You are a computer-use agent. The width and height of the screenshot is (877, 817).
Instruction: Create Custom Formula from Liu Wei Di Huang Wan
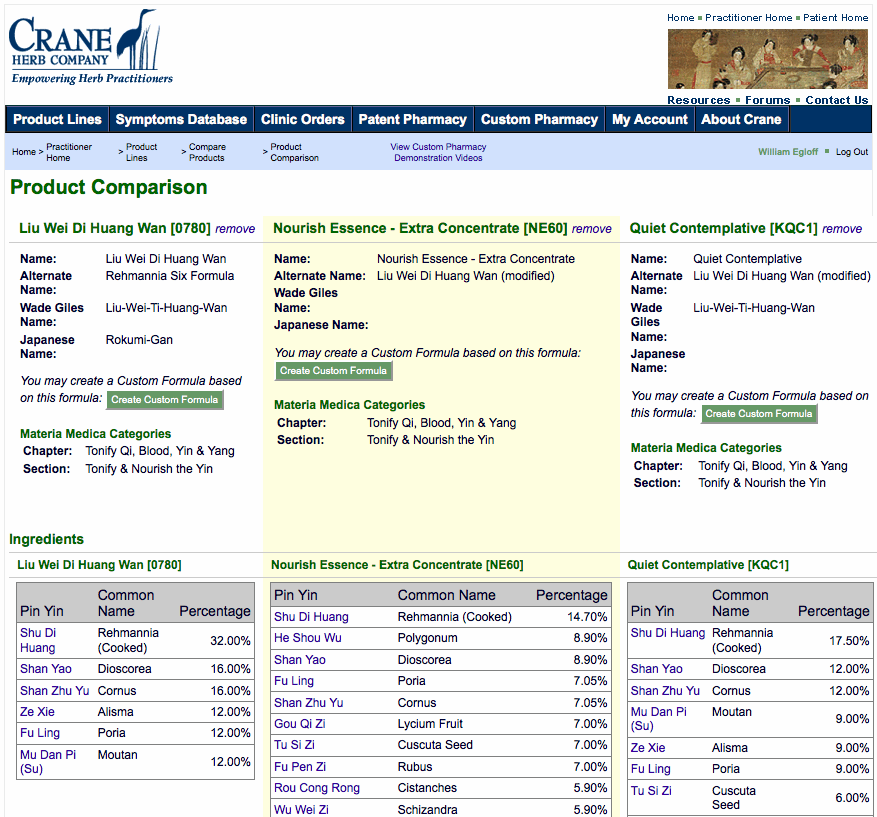tap(164, 400)
